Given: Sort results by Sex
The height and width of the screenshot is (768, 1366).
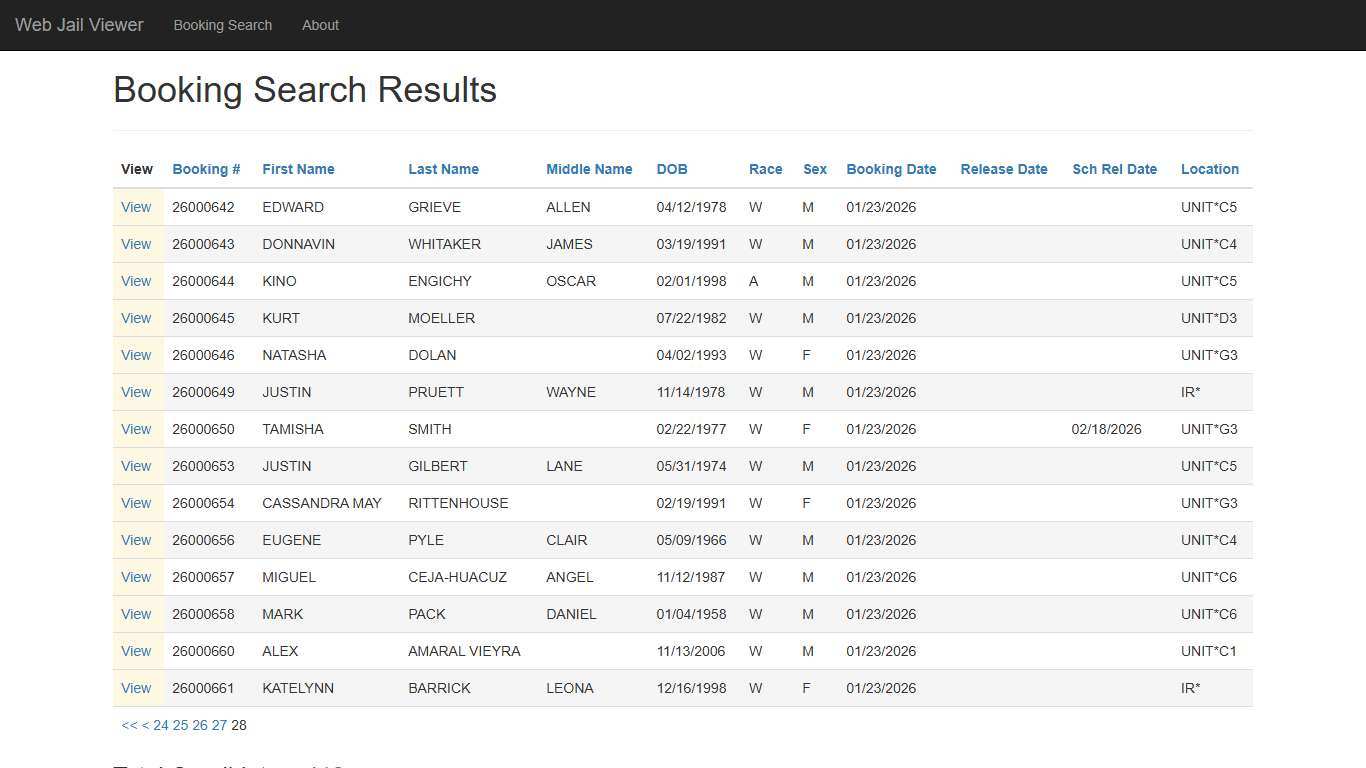Looking at the screenshot, I should 814,169.
